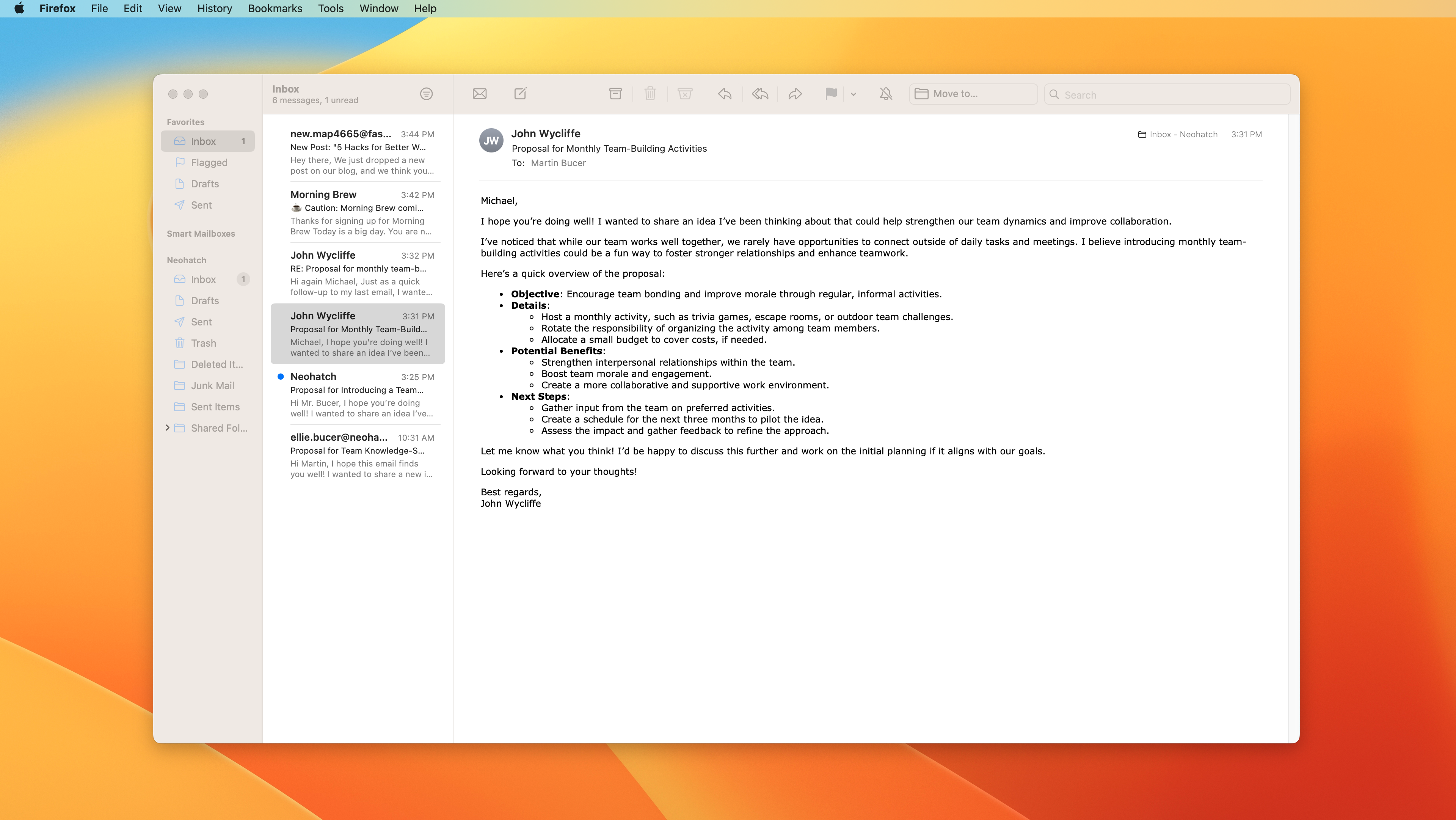Open Neohatch Inbox mailbox
This screenshot has height=820, width=1456.
coord(207,280)
